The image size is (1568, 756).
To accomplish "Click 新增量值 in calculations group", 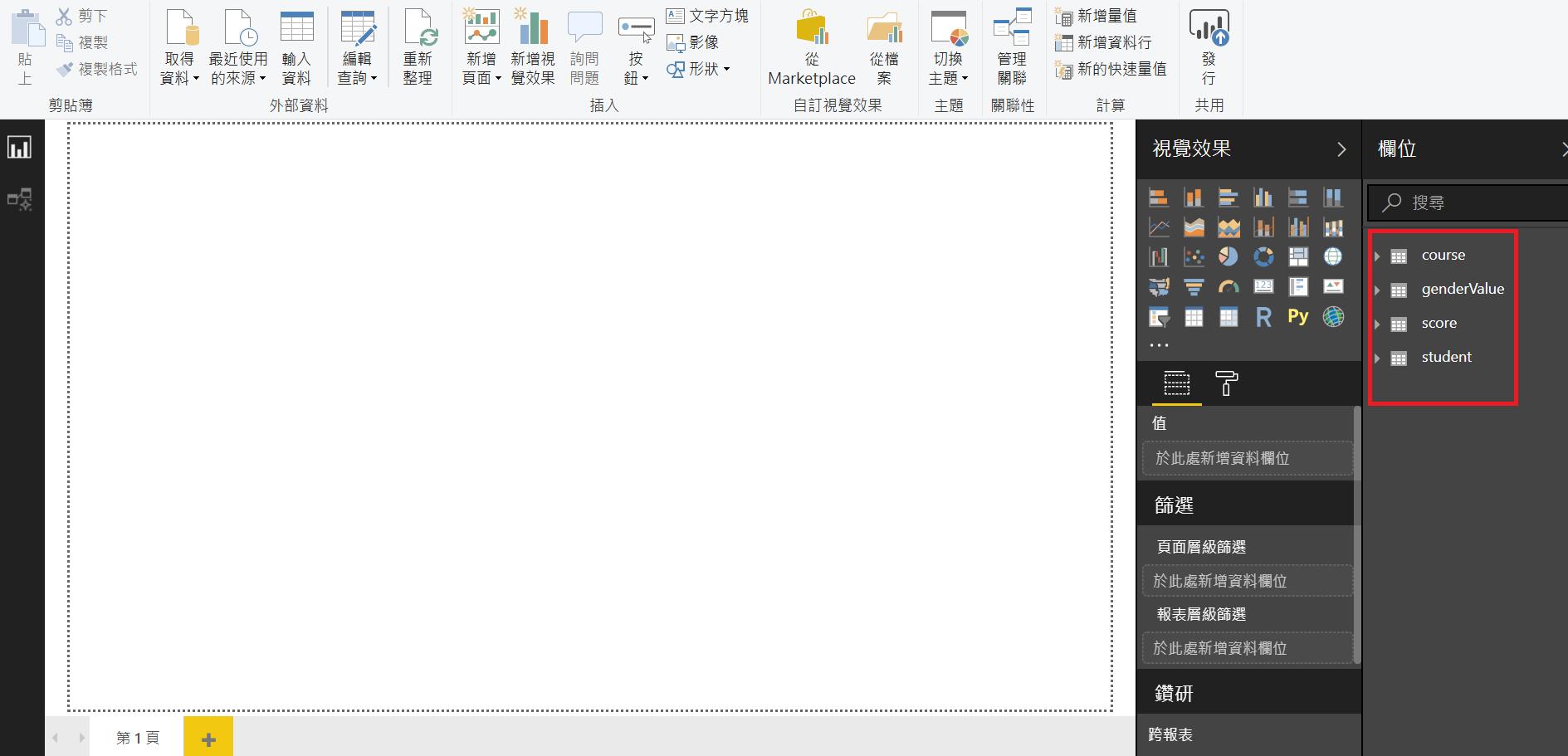I will (x=1096, y=16).
